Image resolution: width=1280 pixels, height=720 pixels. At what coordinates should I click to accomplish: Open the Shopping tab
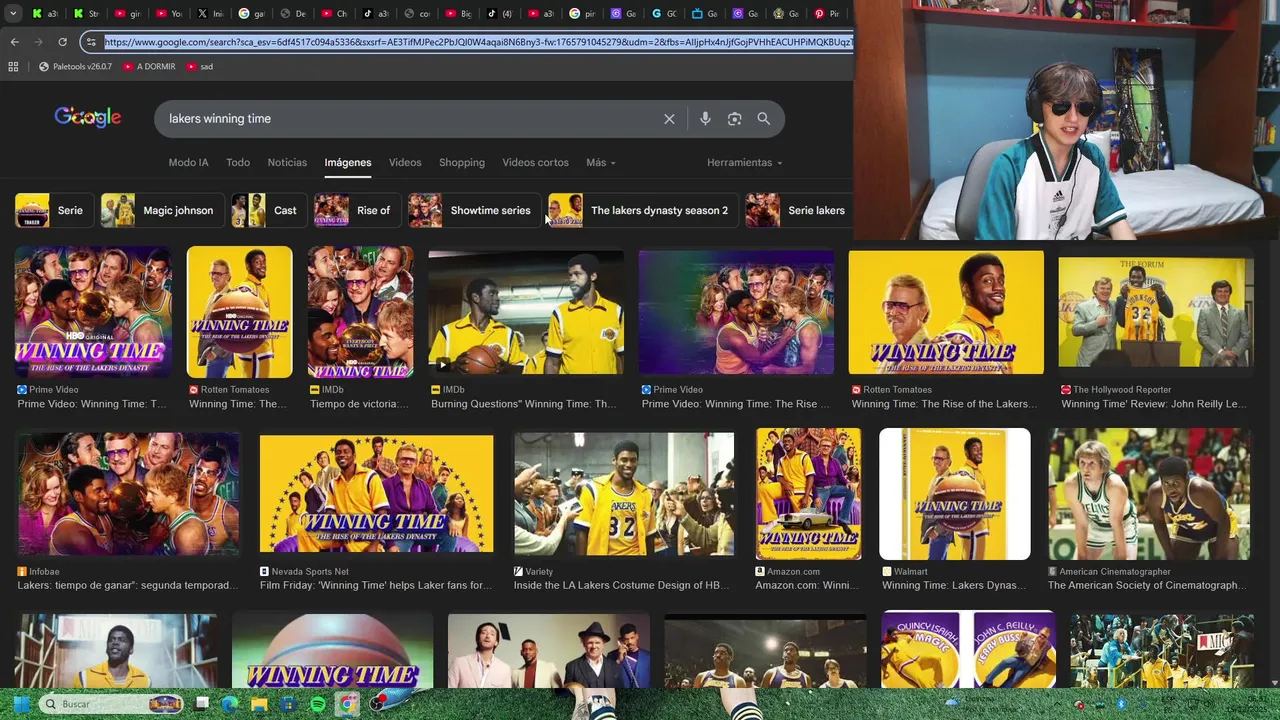coord(462,162)
